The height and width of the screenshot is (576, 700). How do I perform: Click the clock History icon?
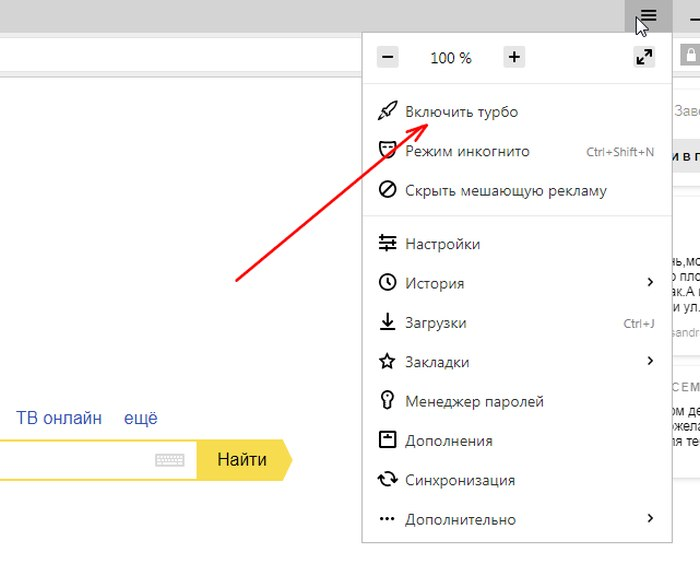tap(387, 283)
